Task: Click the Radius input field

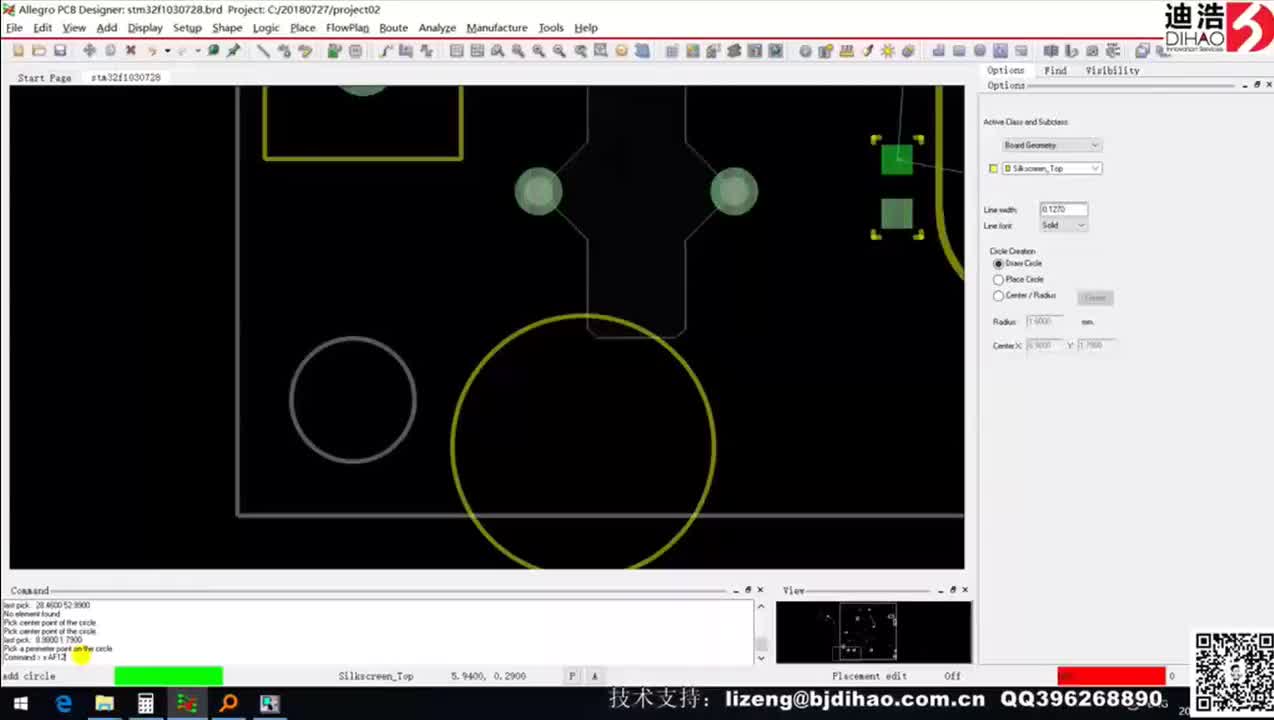Action: pyautogui.click(x=1044, y=321)
